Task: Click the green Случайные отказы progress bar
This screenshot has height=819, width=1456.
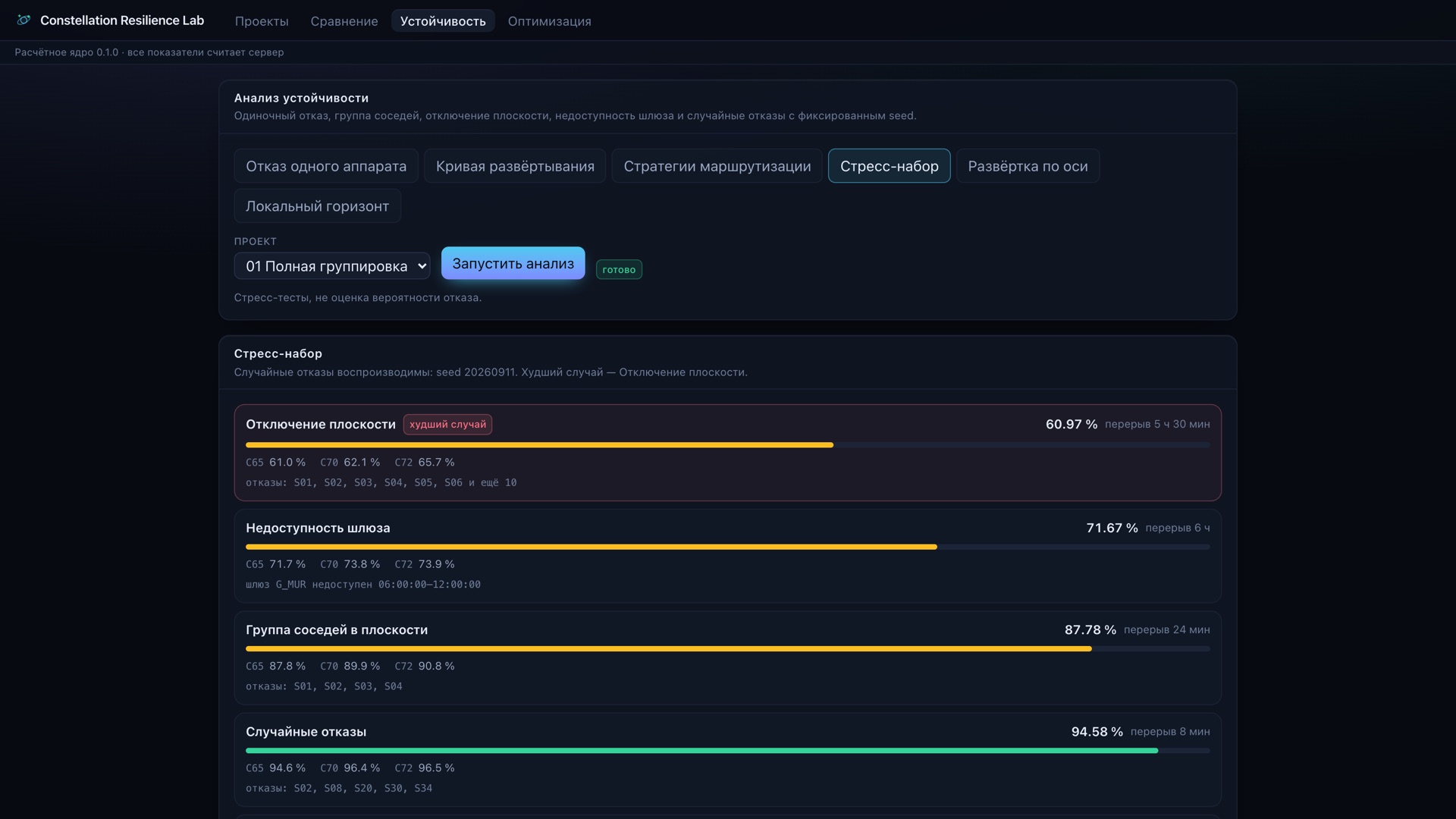Action: pyautogui.click(x=728, y=751)
